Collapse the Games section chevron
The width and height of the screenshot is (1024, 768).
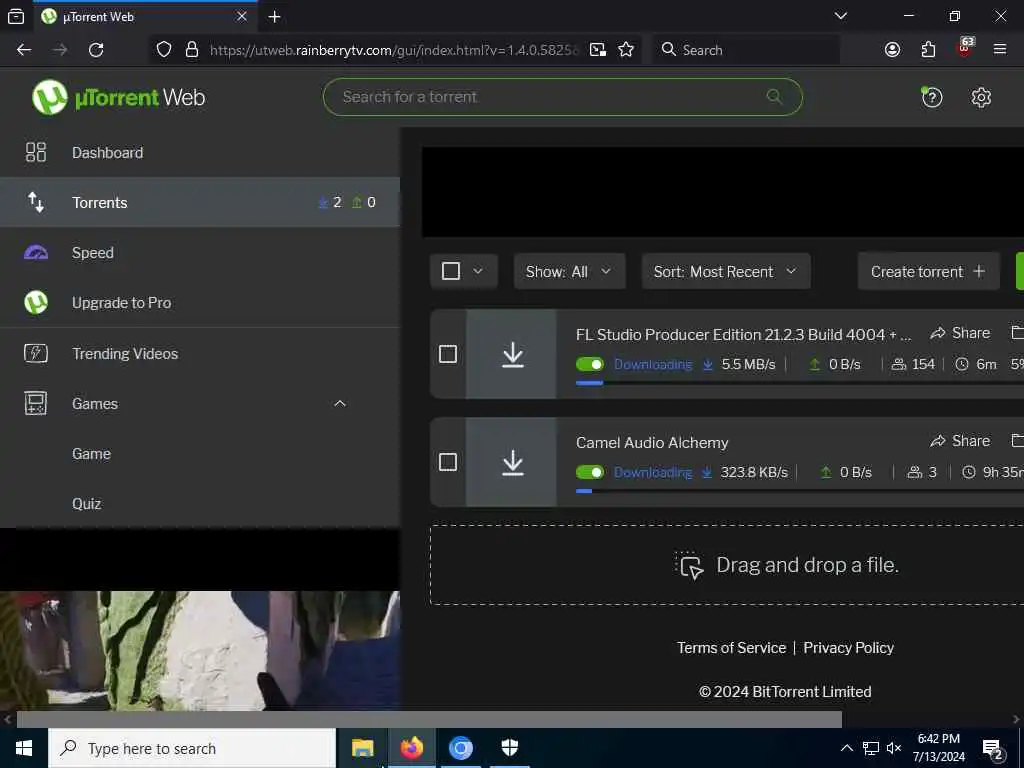point(340,404)
